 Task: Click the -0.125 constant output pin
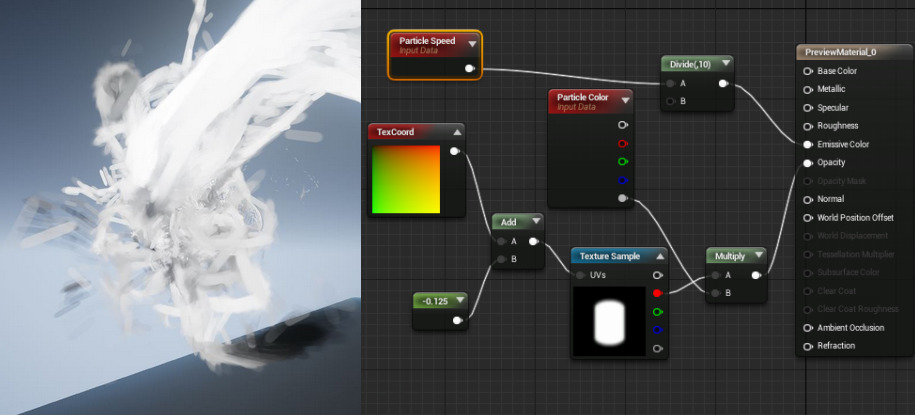click(458, 320)
